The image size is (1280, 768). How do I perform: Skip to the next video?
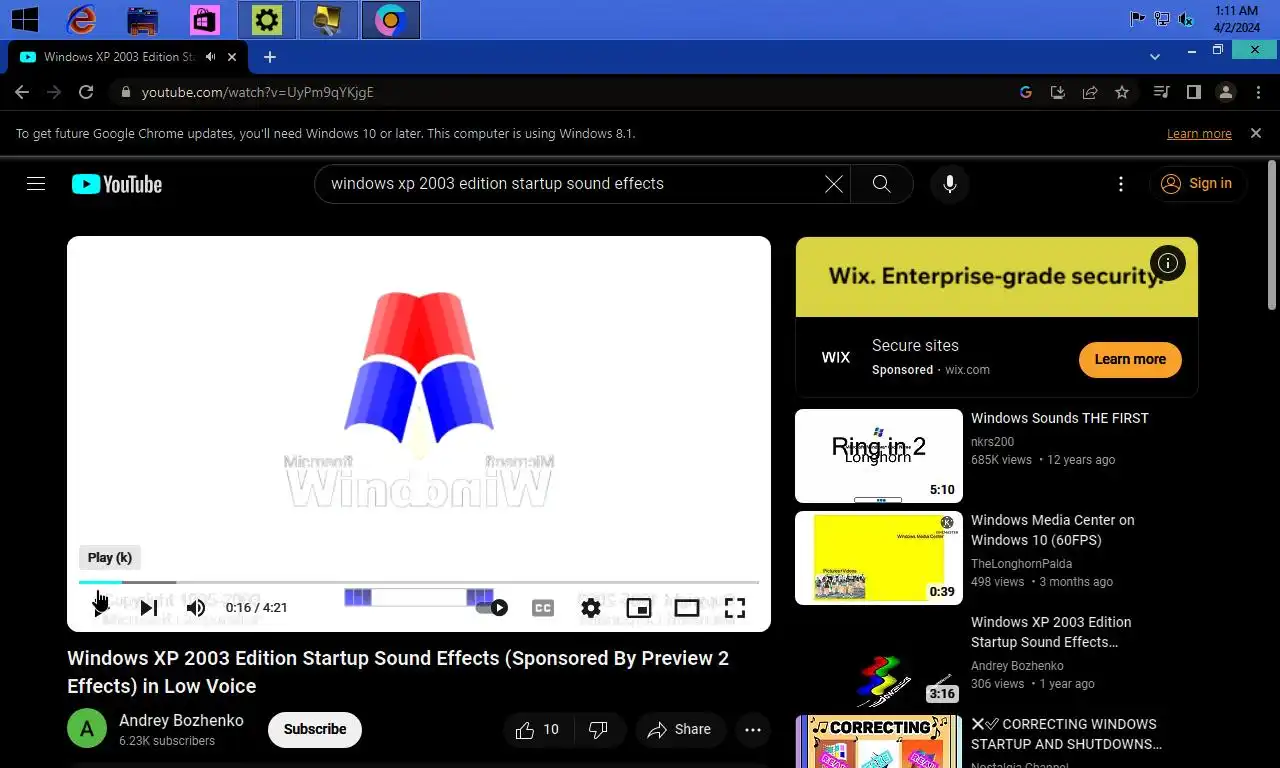coord(149,607)
